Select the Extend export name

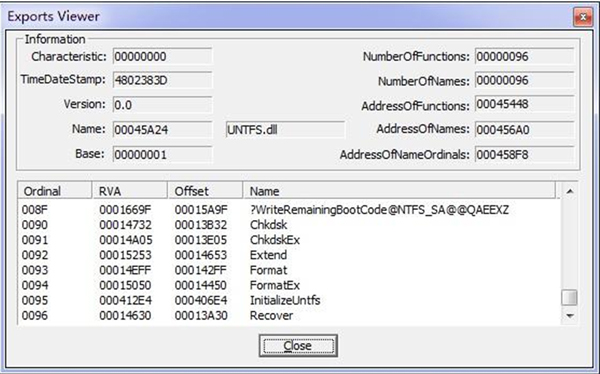point(268,255)
